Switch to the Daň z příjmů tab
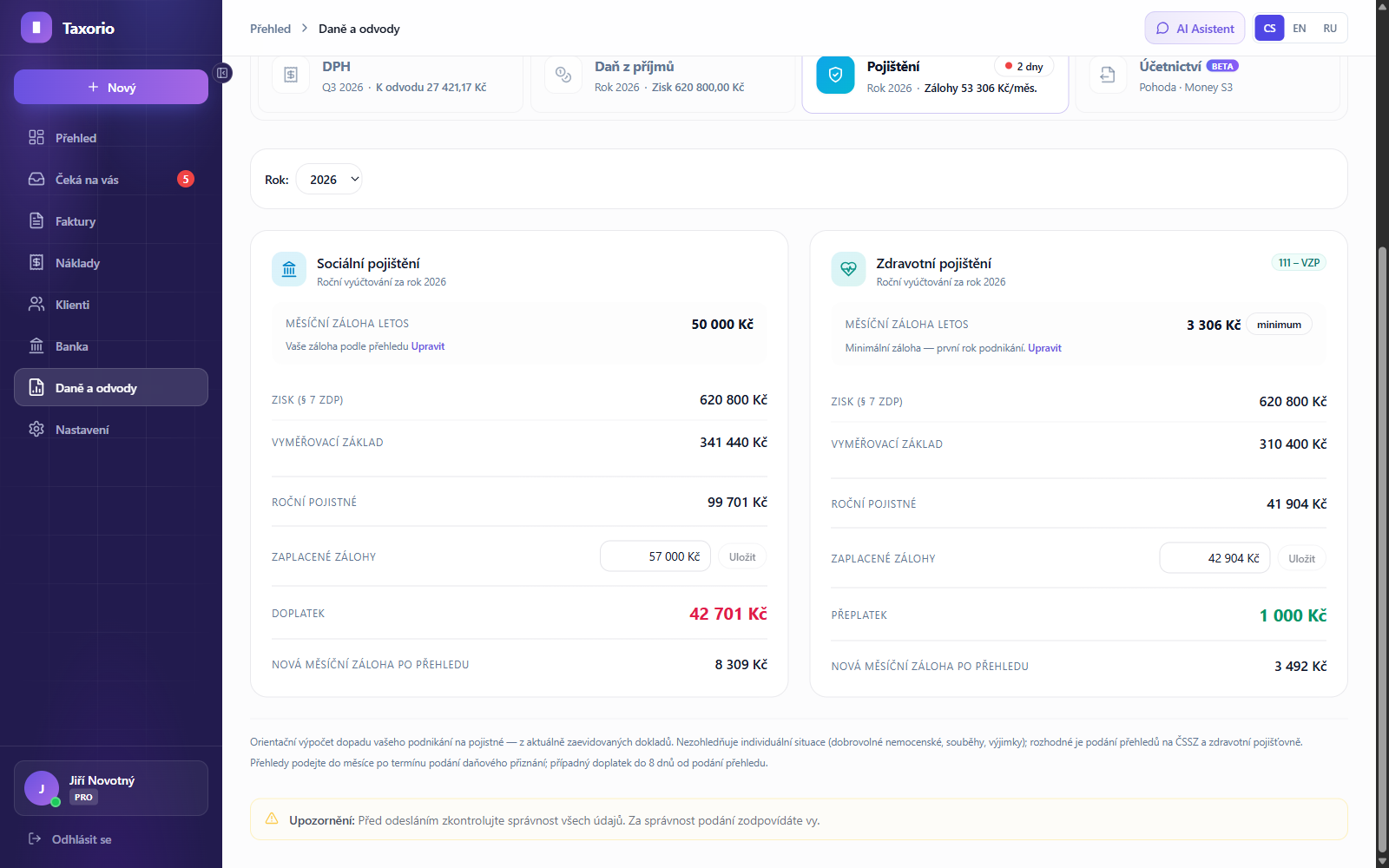 pos(663,78)
